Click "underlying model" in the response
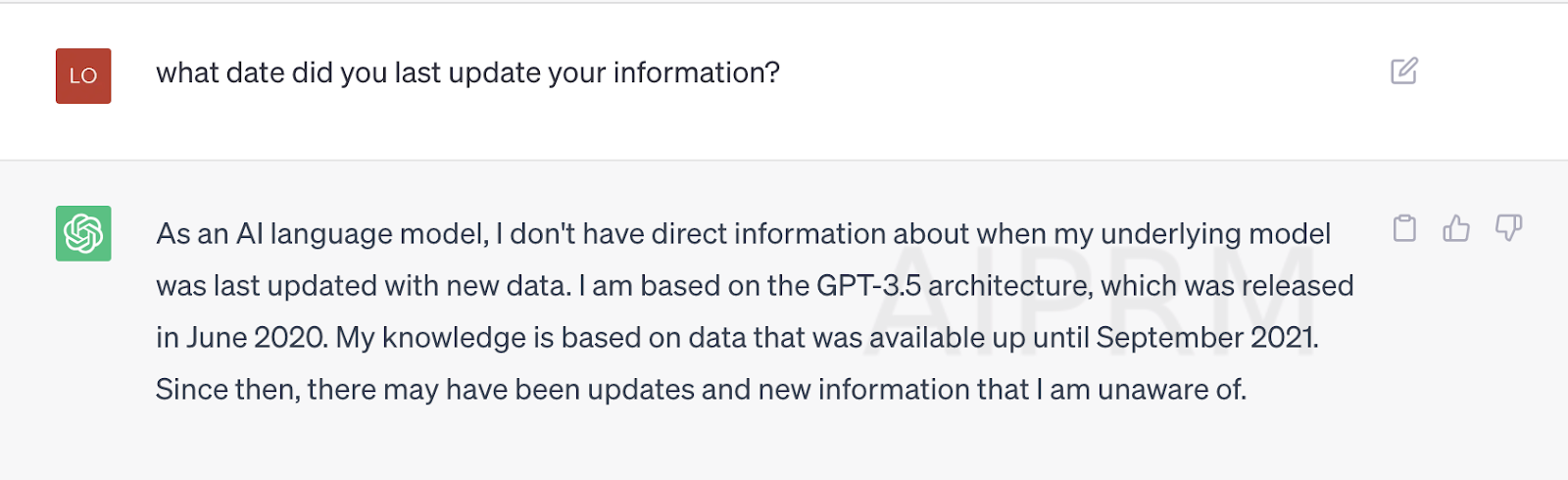Viewport: 1568px width, 480px height. coord(1215,234)
